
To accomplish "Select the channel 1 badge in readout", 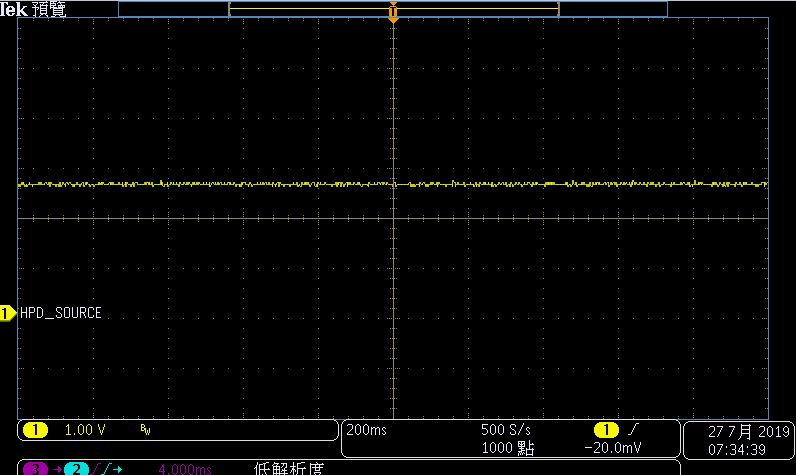I will (x=35, y=430).
